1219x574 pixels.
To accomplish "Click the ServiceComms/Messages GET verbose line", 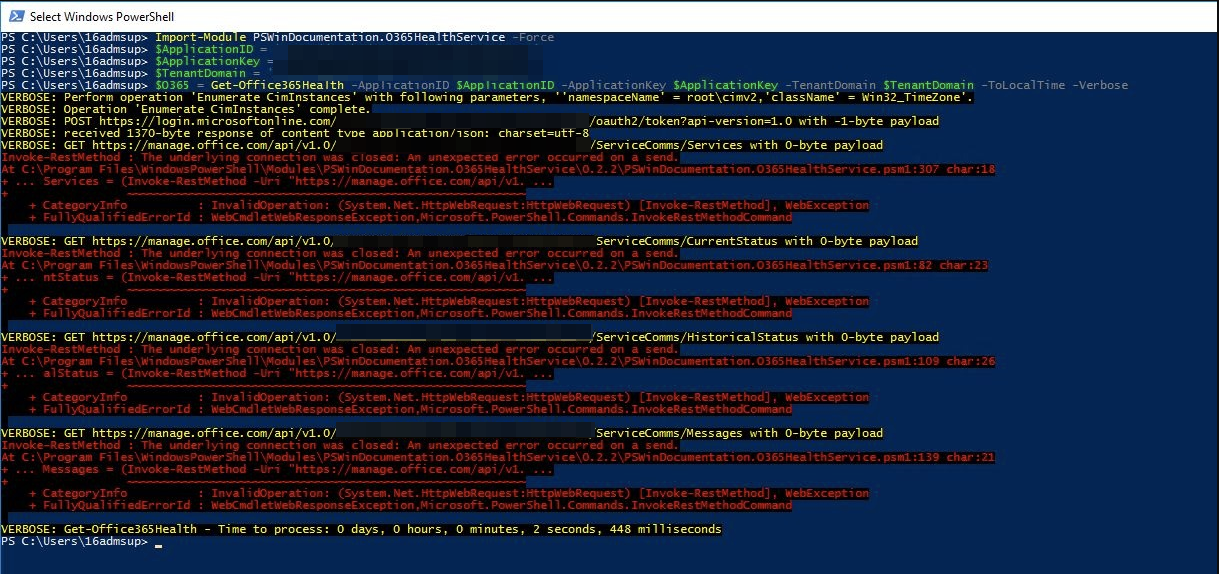I will click(441, 433).
